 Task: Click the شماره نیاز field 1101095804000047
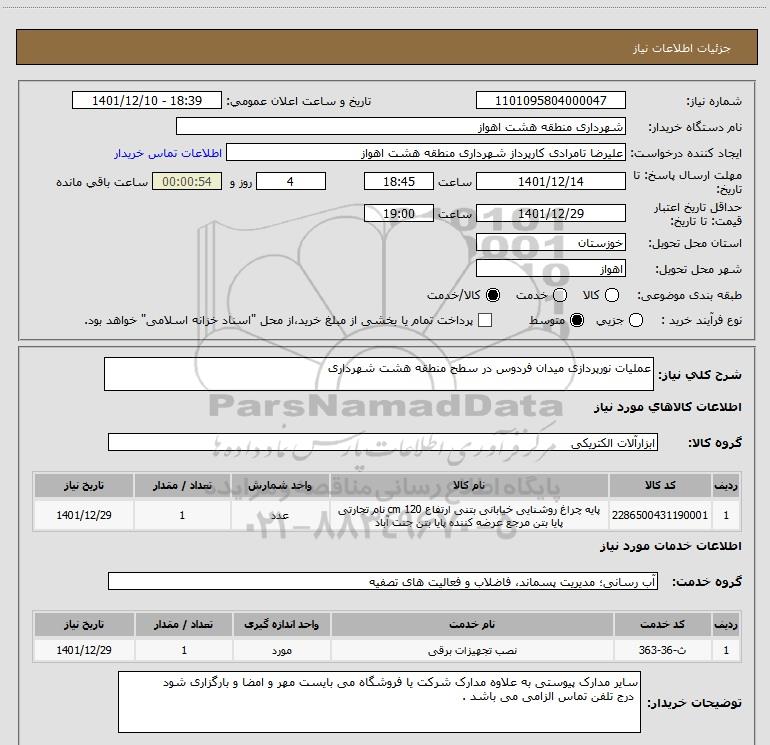pyautogui.click(x=550, y=100)
